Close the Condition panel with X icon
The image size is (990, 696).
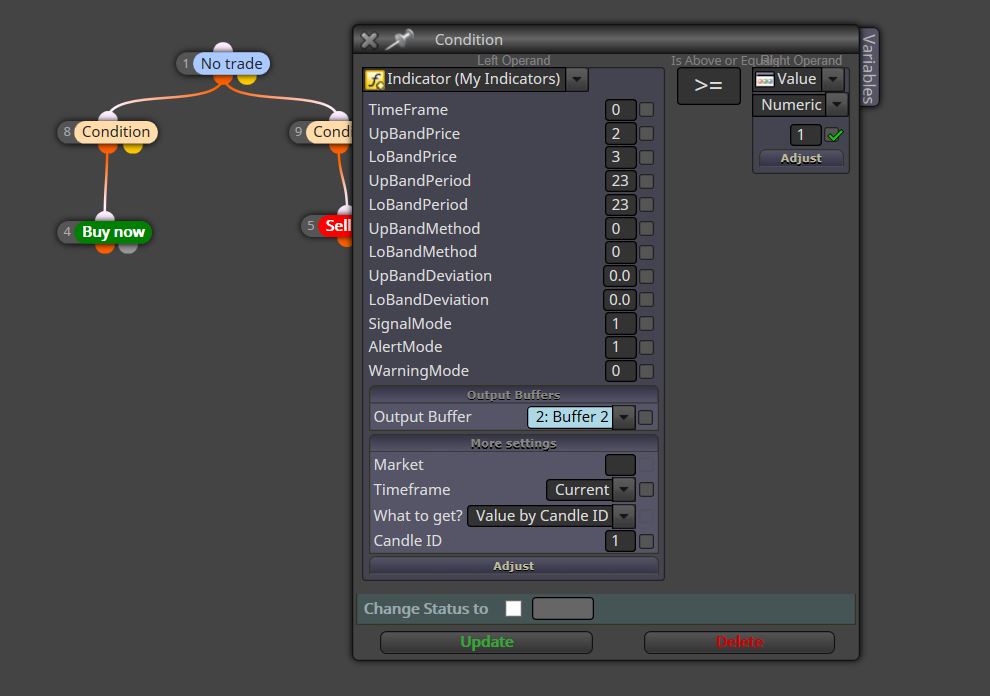pos(369,40)
